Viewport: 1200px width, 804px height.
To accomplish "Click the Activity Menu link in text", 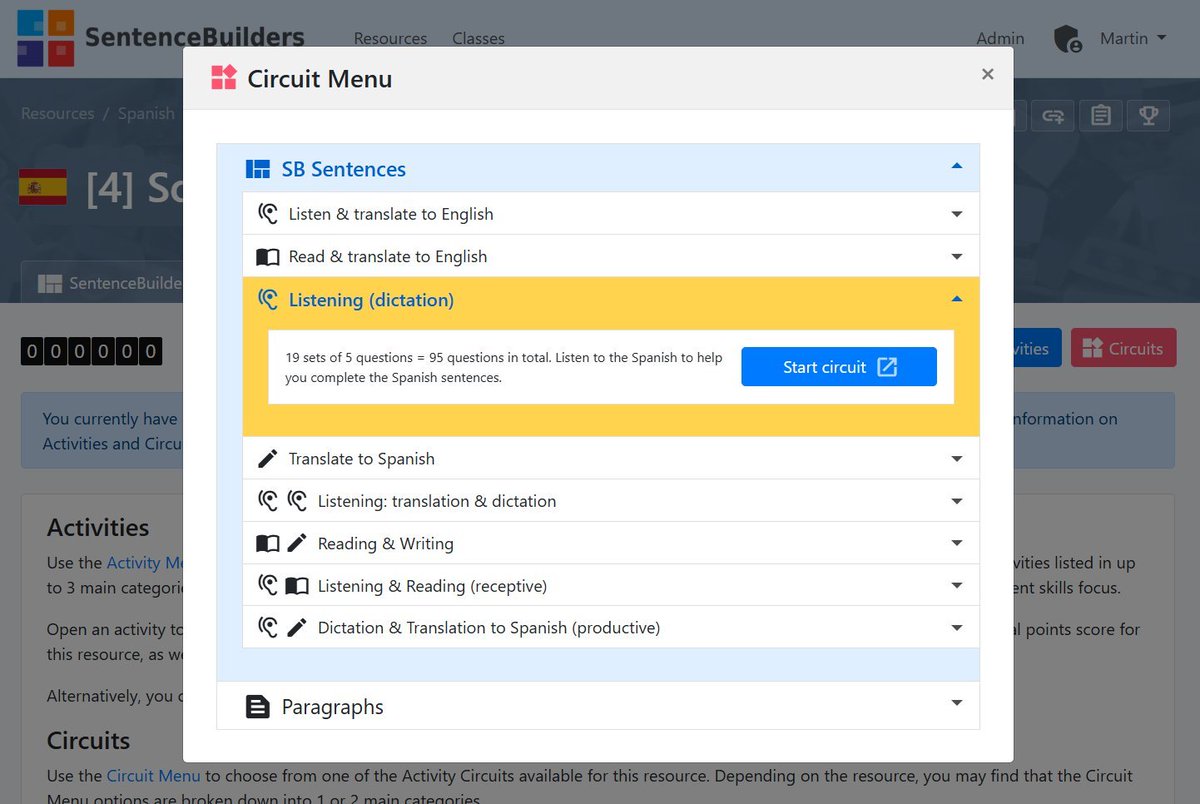I will [x=145, y=562].
